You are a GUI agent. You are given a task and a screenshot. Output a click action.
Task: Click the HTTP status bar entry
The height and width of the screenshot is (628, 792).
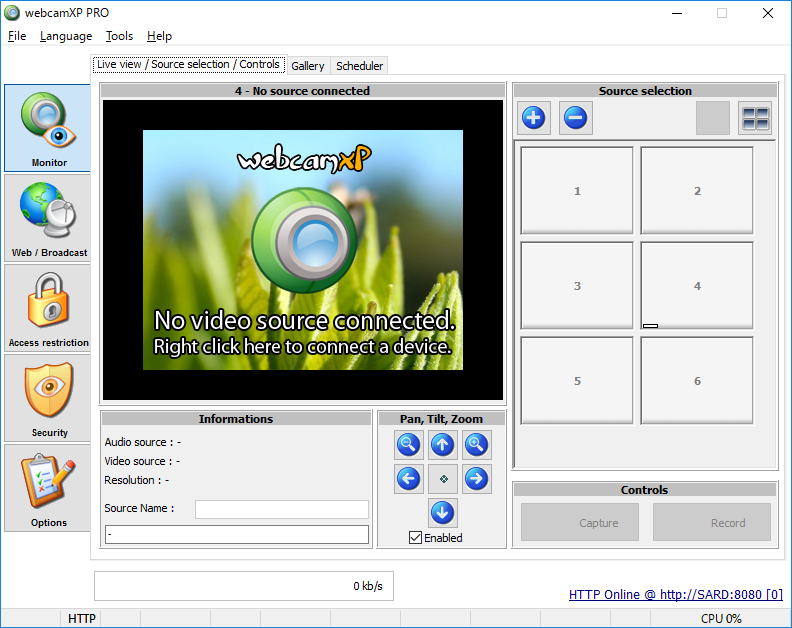(x=81, y=618)
